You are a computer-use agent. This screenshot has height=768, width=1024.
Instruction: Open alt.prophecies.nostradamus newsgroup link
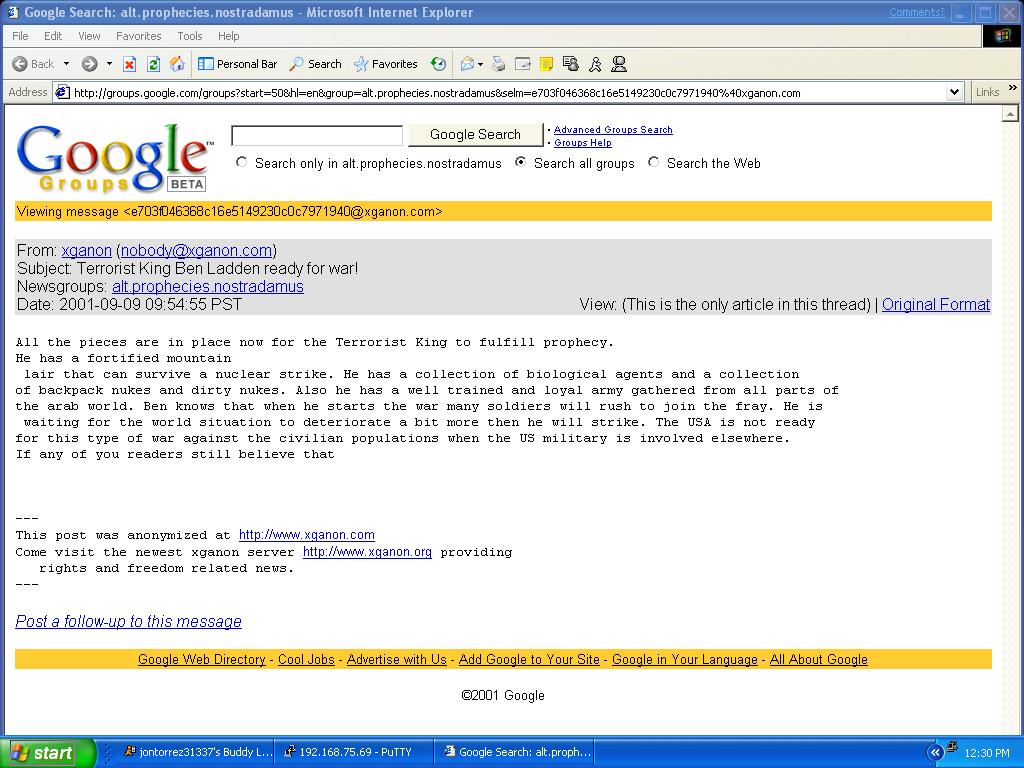(x=208, y=287)
